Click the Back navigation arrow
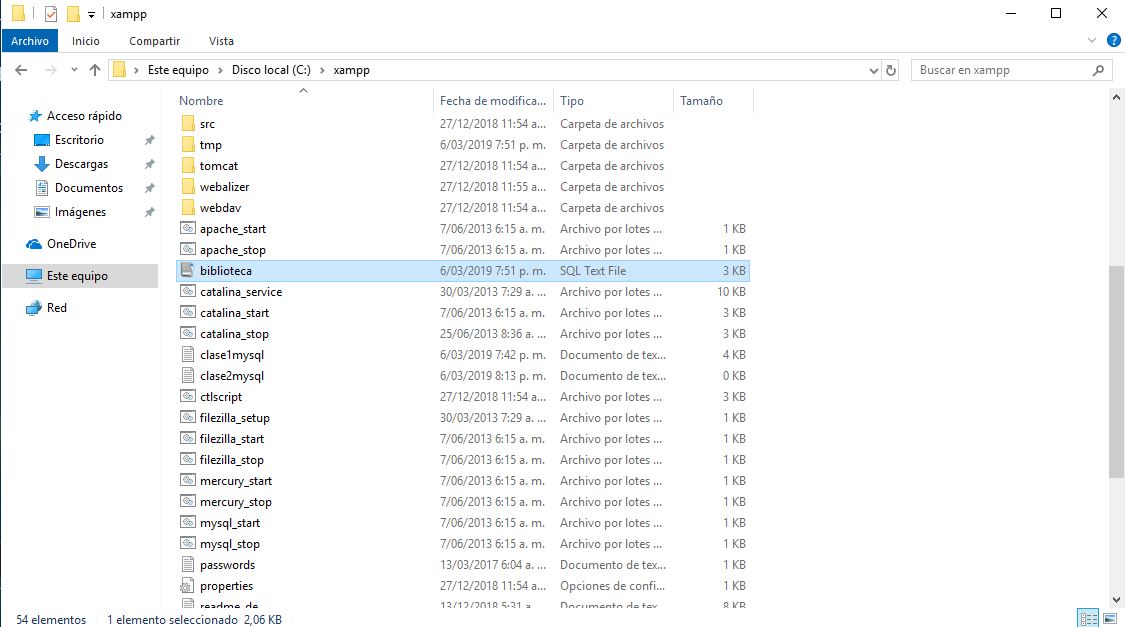 [20, 70]
